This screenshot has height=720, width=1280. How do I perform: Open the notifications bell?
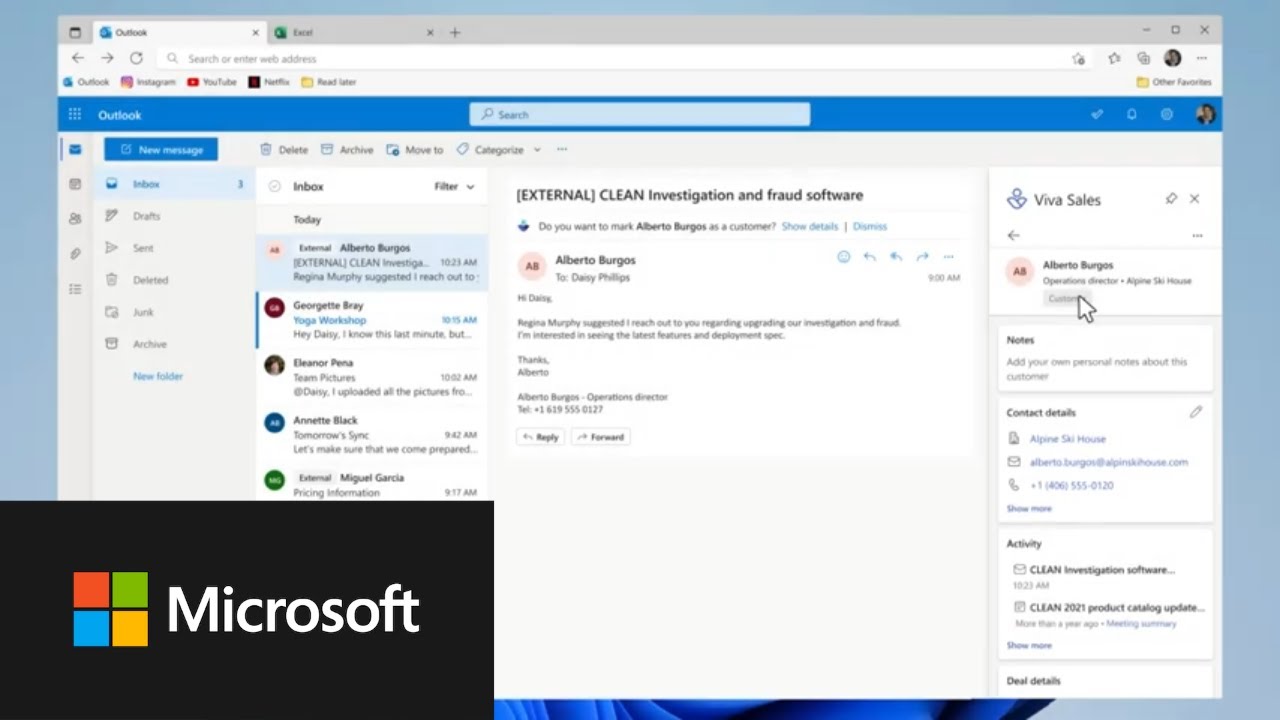pos(1132,115)
